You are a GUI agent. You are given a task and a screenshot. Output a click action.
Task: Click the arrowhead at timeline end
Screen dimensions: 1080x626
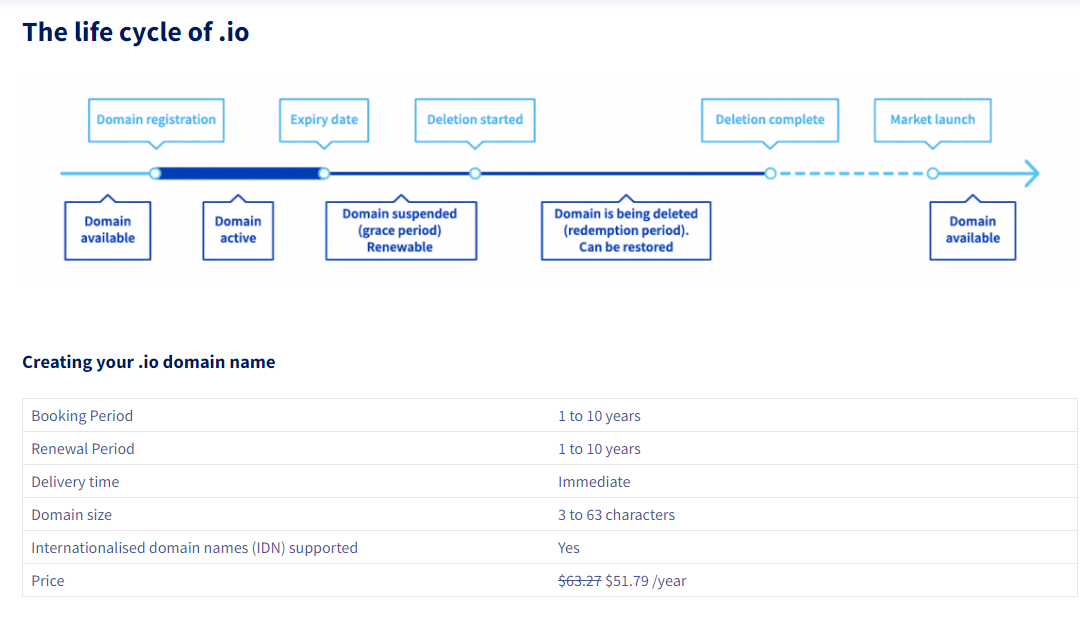(x=1032, y=174)
